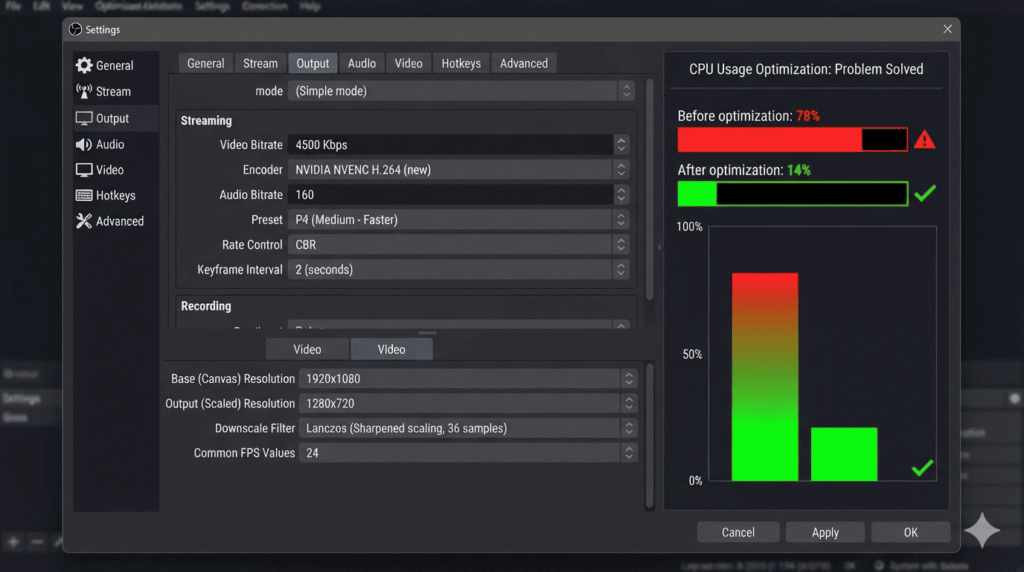Open the Keyframe Interval dropdown

(x=458, y=269)
